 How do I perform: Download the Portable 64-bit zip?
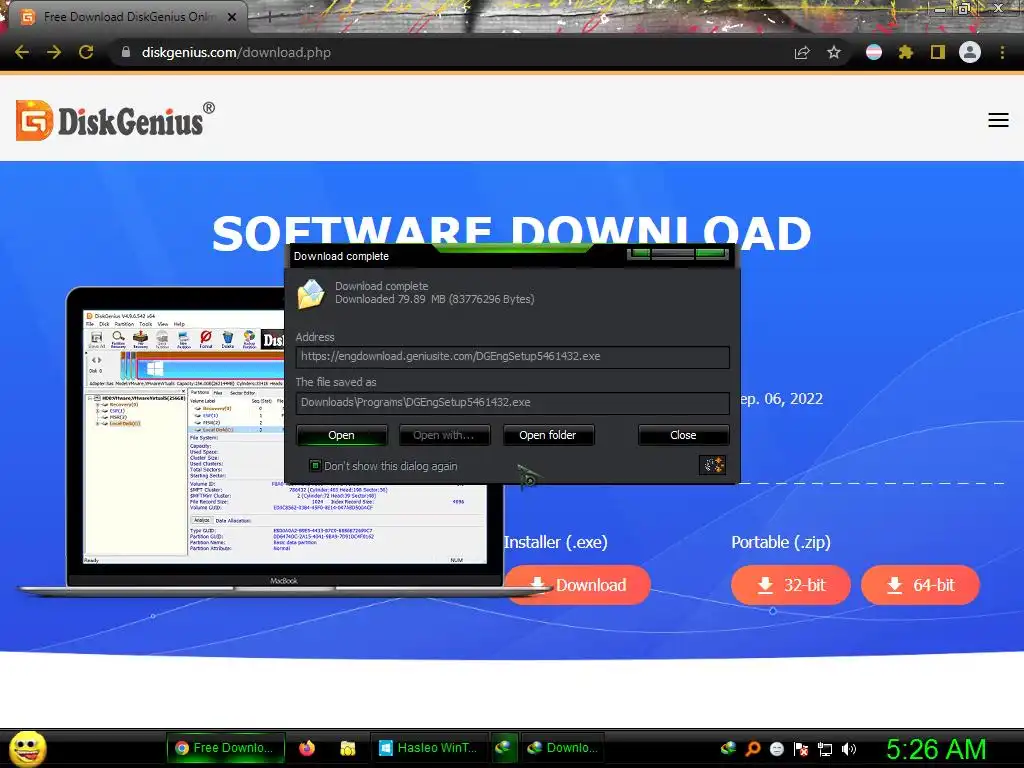point(921,584)
